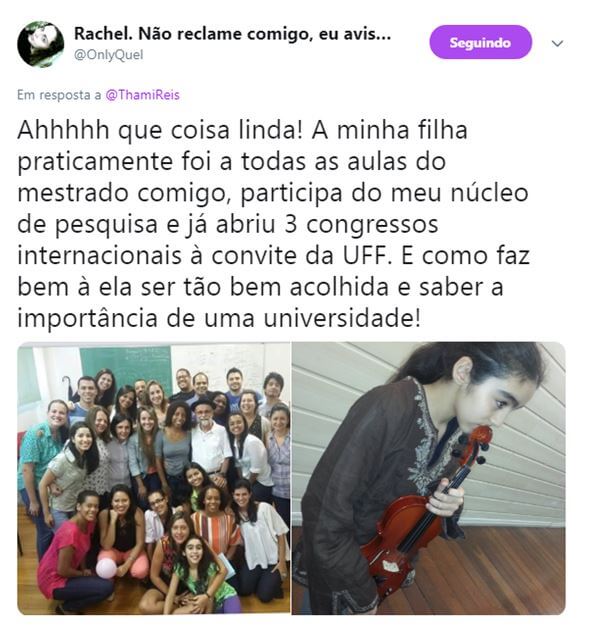Open the classroom group photo
The height and width of the screenshot is (636, 593).
pos(154,478)
